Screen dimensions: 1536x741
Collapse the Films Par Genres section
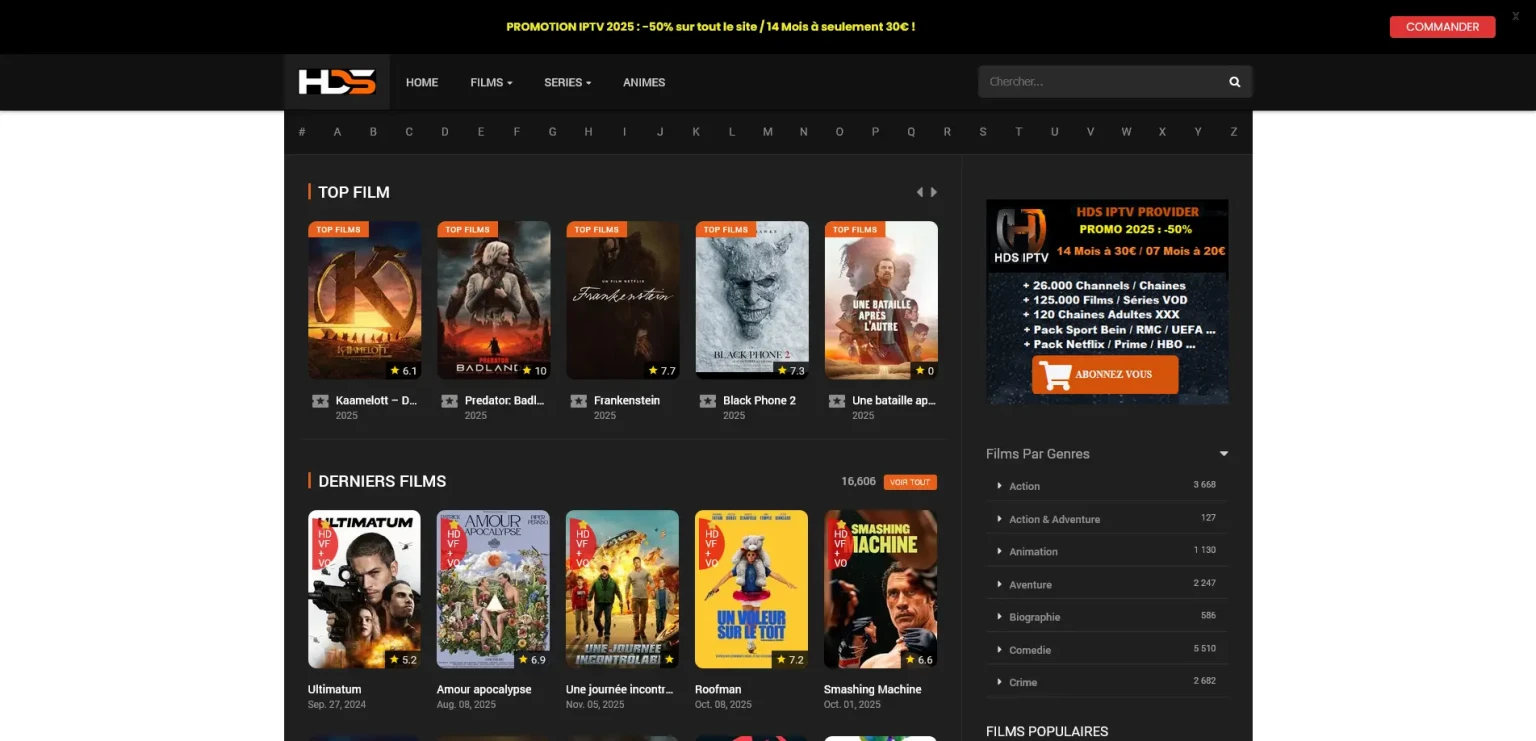coord(1224,454)
